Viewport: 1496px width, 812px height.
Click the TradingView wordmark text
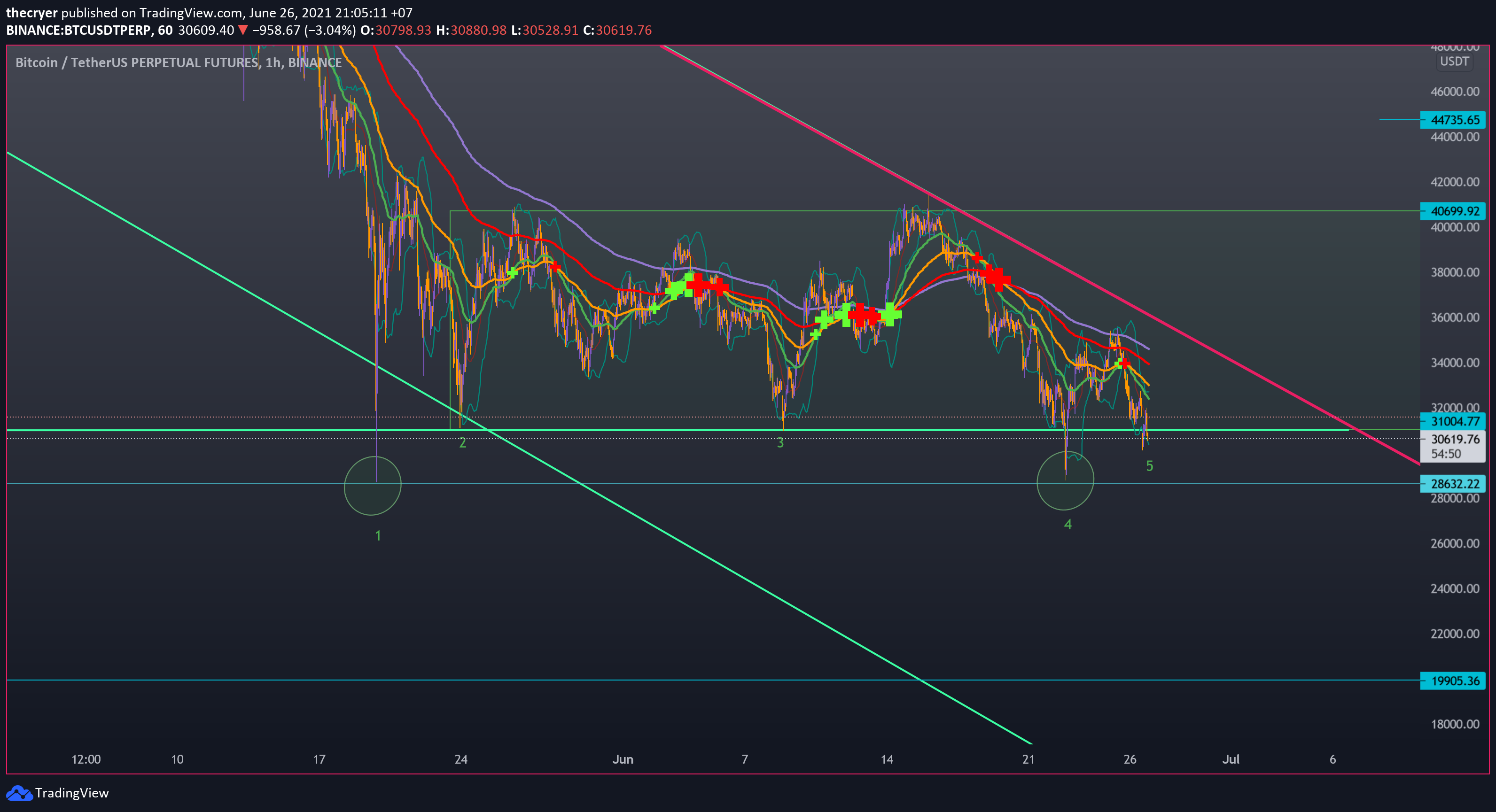click(x=71, y=793)
